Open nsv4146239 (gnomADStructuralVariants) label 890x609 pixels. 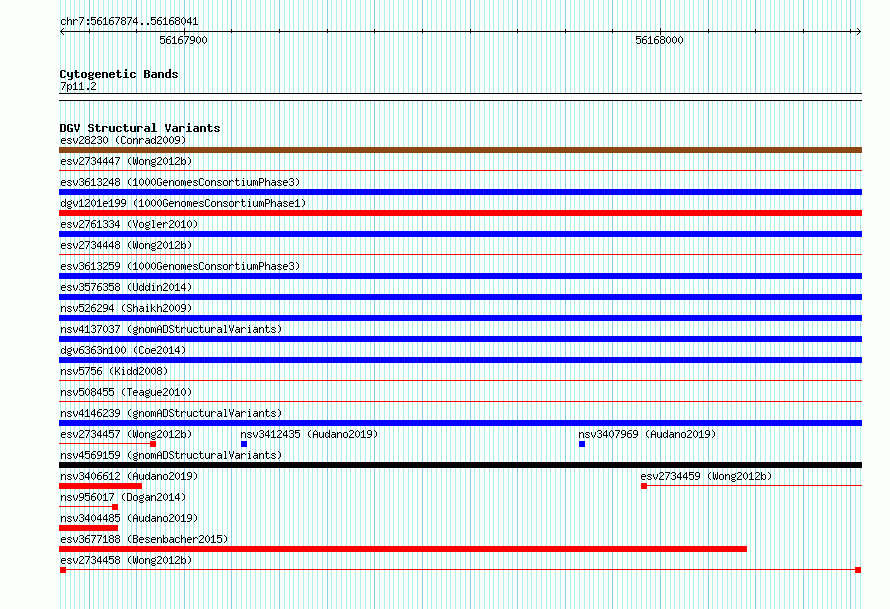pyautogui.click(x=171, y=413)
